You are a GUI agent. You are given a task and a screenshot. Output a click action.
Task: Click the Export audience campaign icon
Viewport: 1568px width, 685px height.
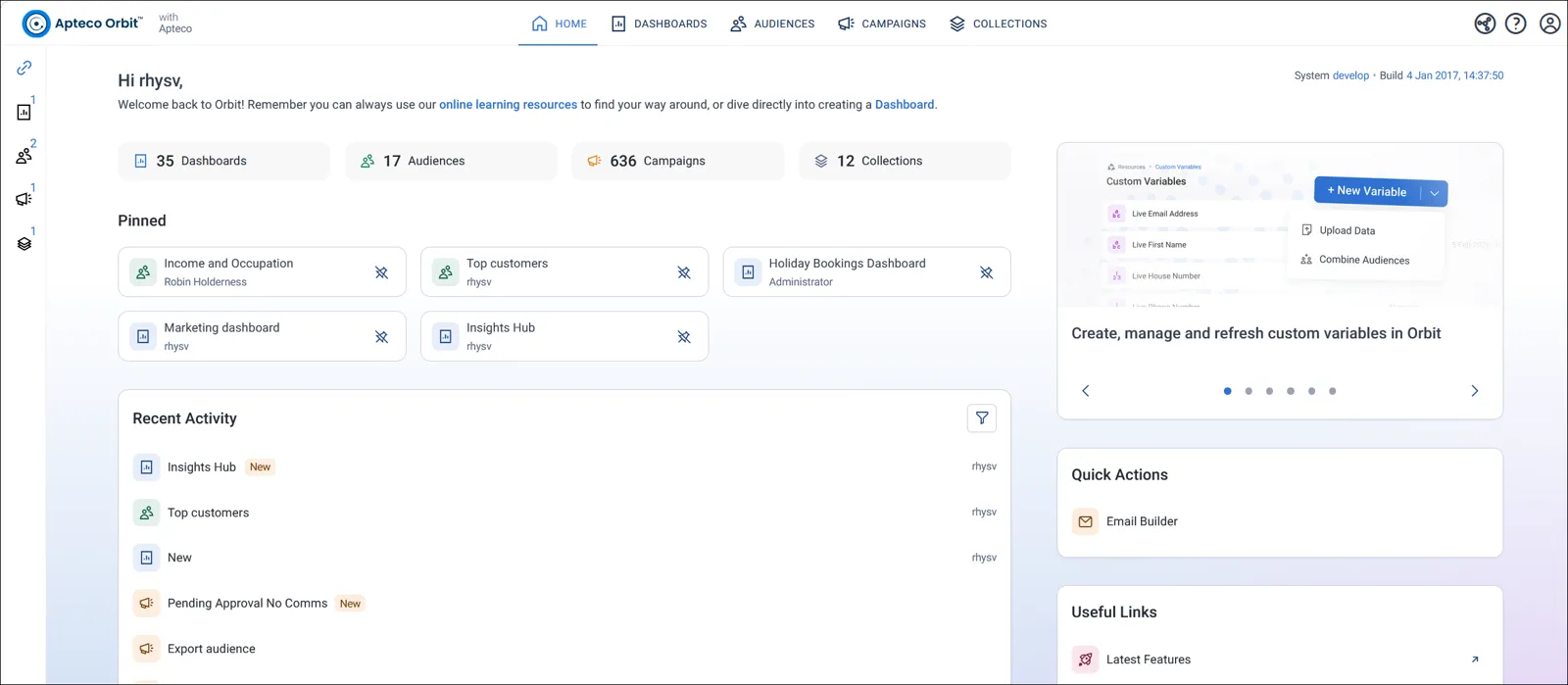click(146, 649)
